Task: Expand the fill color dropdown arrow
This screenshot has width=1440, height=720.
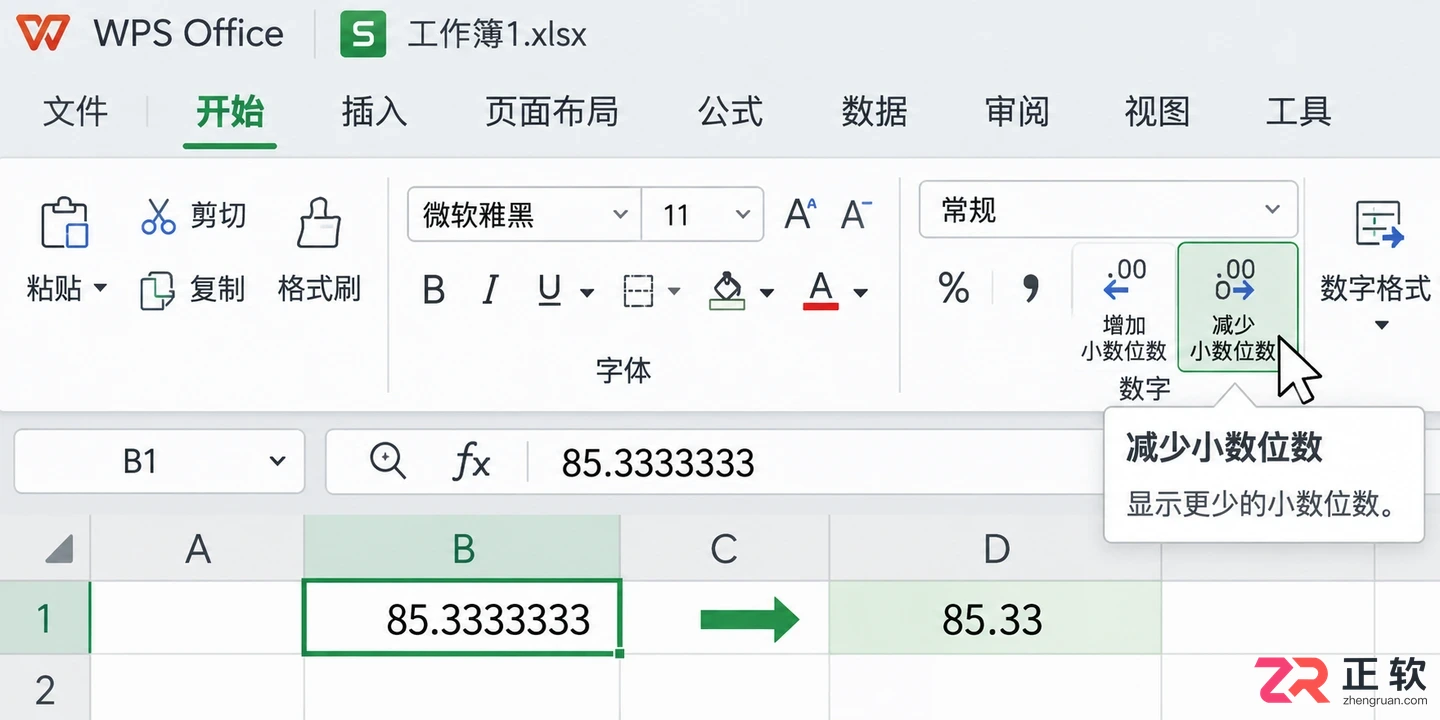Action: 767,293
